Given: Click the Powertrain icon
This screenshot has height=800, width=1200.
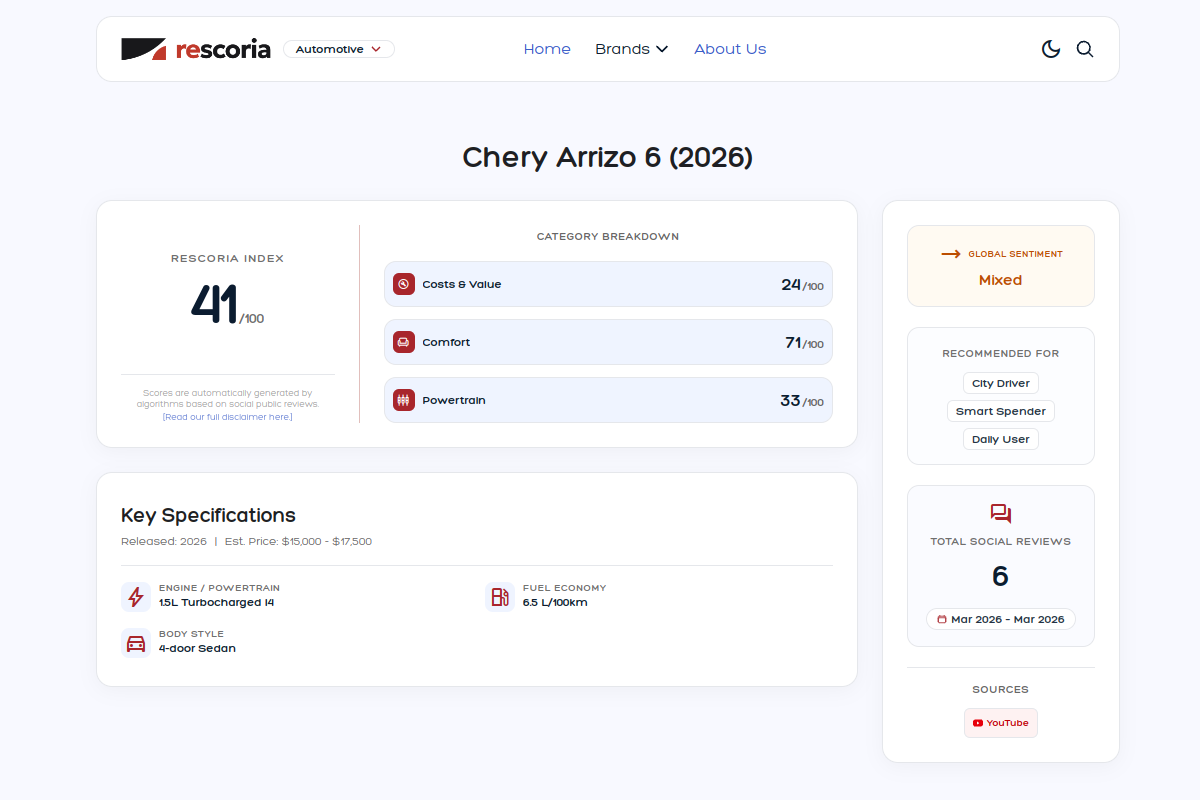Looking at the screenshot, I should pyautogui.click(x=404, y=400).
